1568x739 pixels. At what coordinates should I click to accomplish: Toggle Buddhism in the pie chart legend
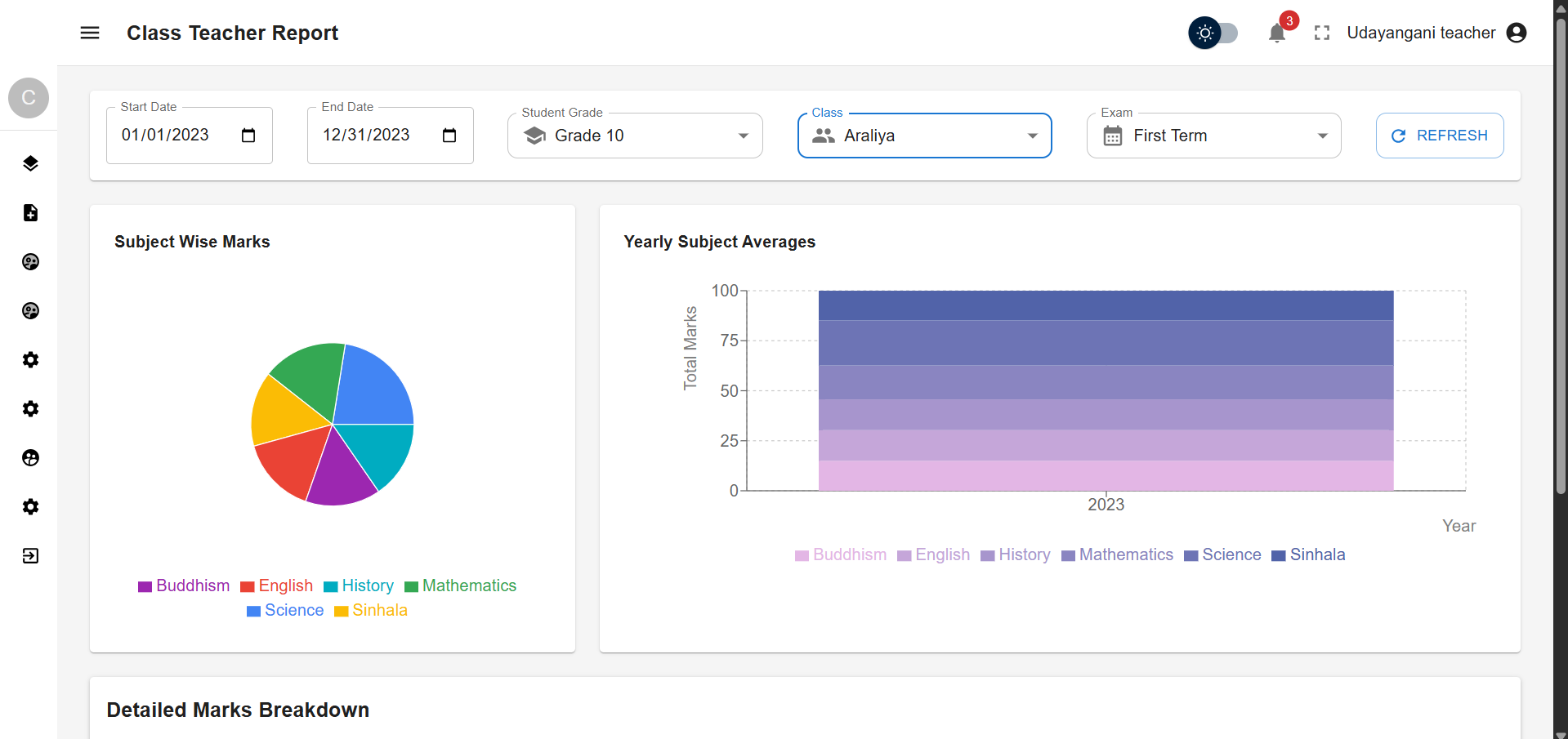(x=184, y=585)
